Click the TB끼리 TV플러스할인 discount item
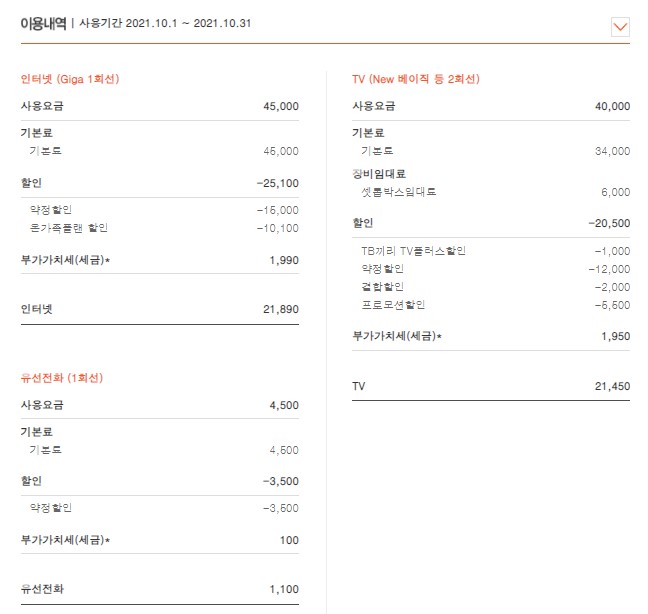Viewport: 648px width, 614px height. click(413, 251)
